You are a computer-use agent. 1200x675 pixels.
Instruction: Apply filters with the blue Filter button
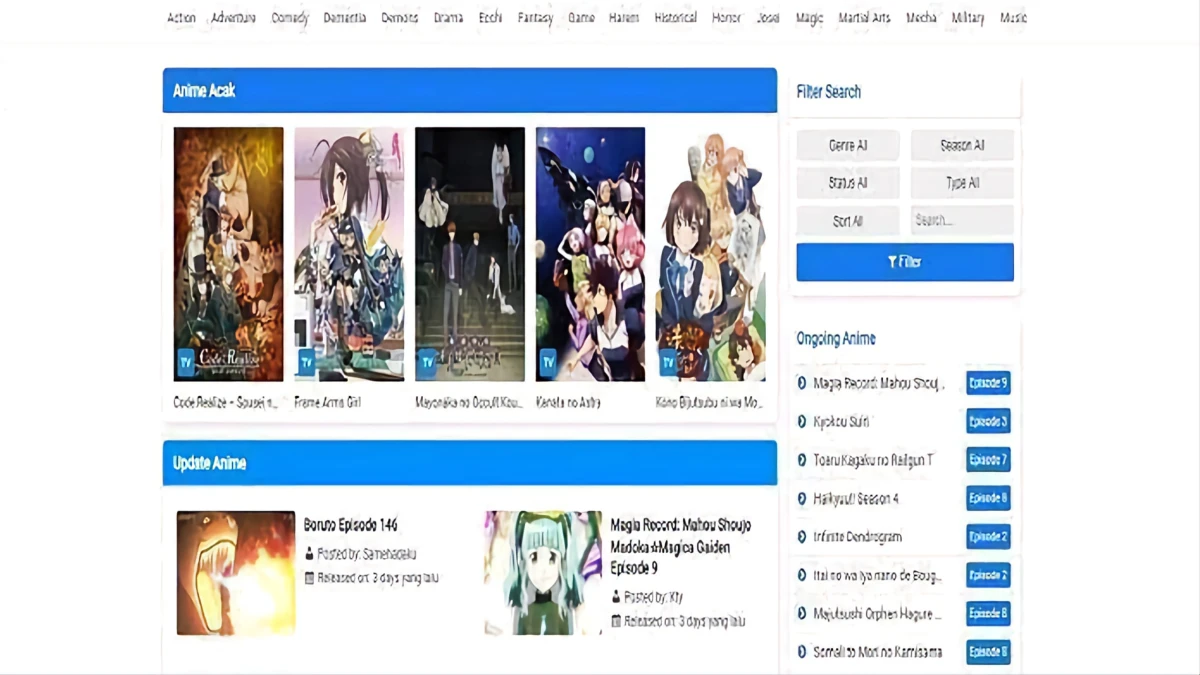coord(905,262)
